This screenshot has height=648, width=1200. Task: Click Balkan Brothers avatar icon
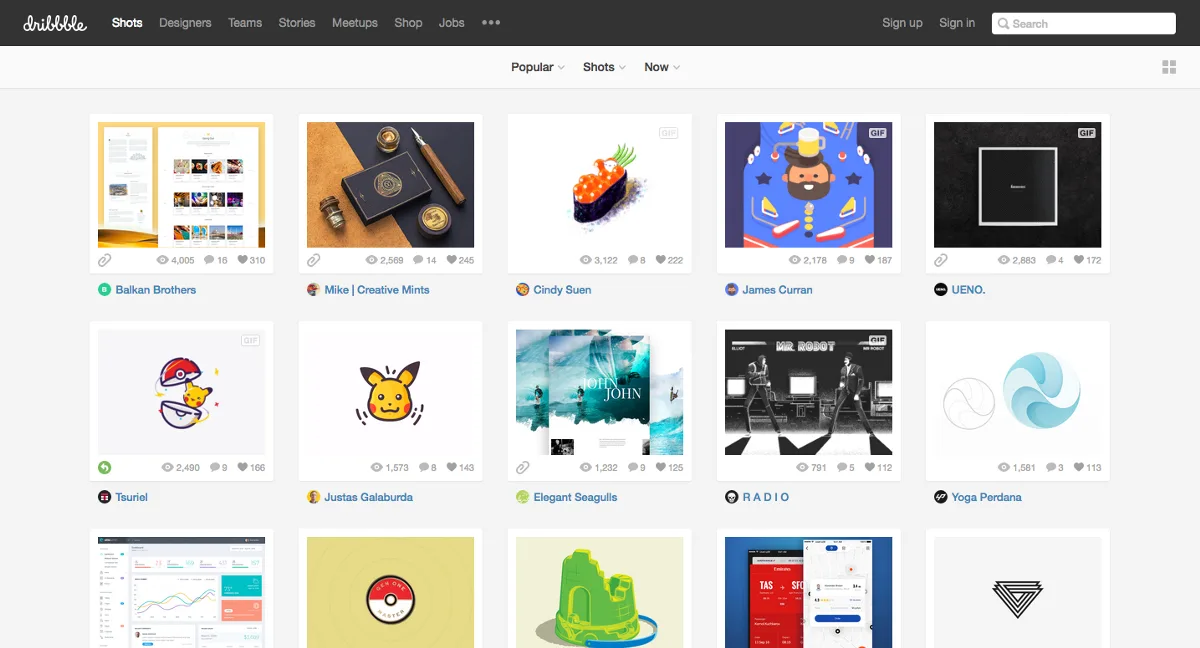pos(104,290)
